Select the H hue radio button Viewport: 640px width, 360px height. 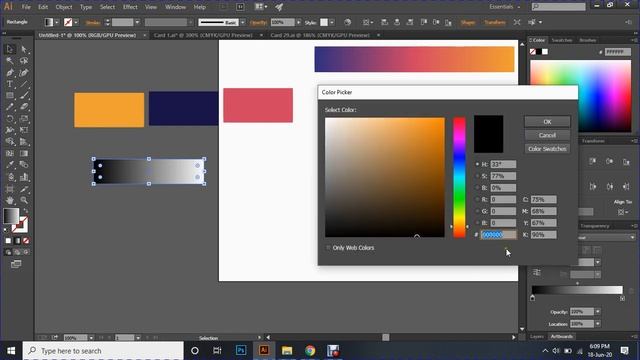[477, 164]
